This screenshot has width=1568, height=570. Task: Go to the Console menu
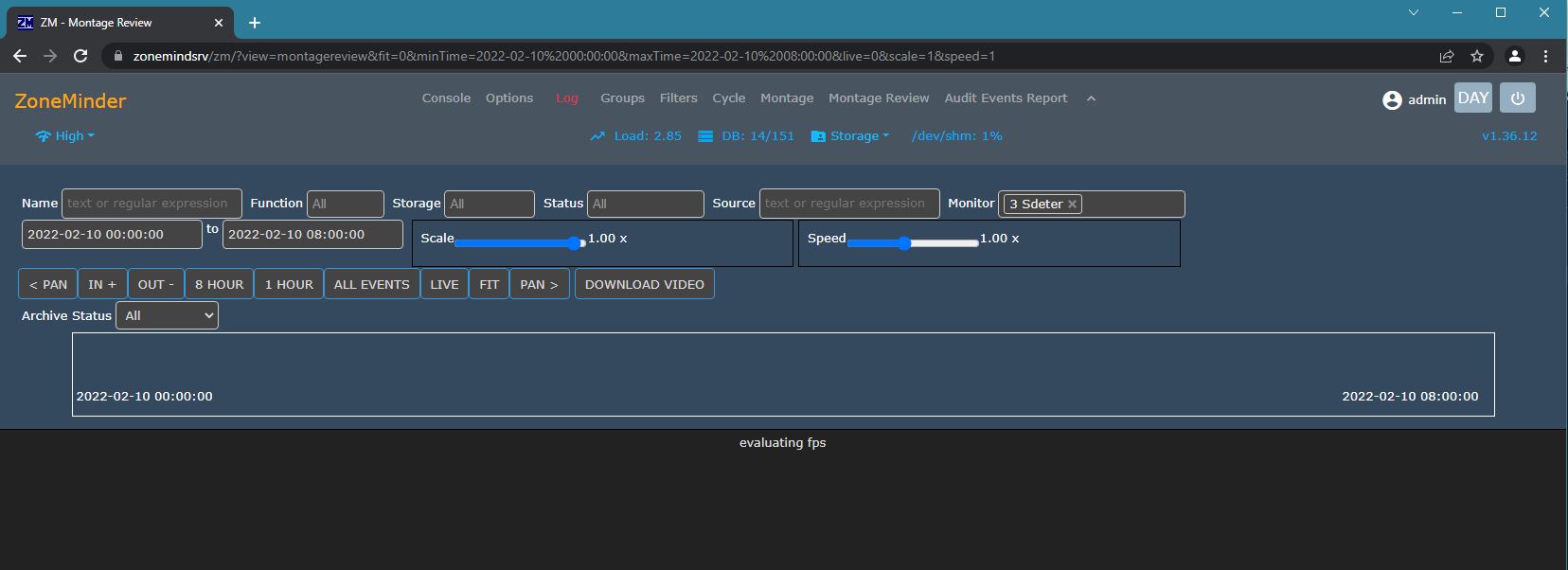click(x=446, y=98)
